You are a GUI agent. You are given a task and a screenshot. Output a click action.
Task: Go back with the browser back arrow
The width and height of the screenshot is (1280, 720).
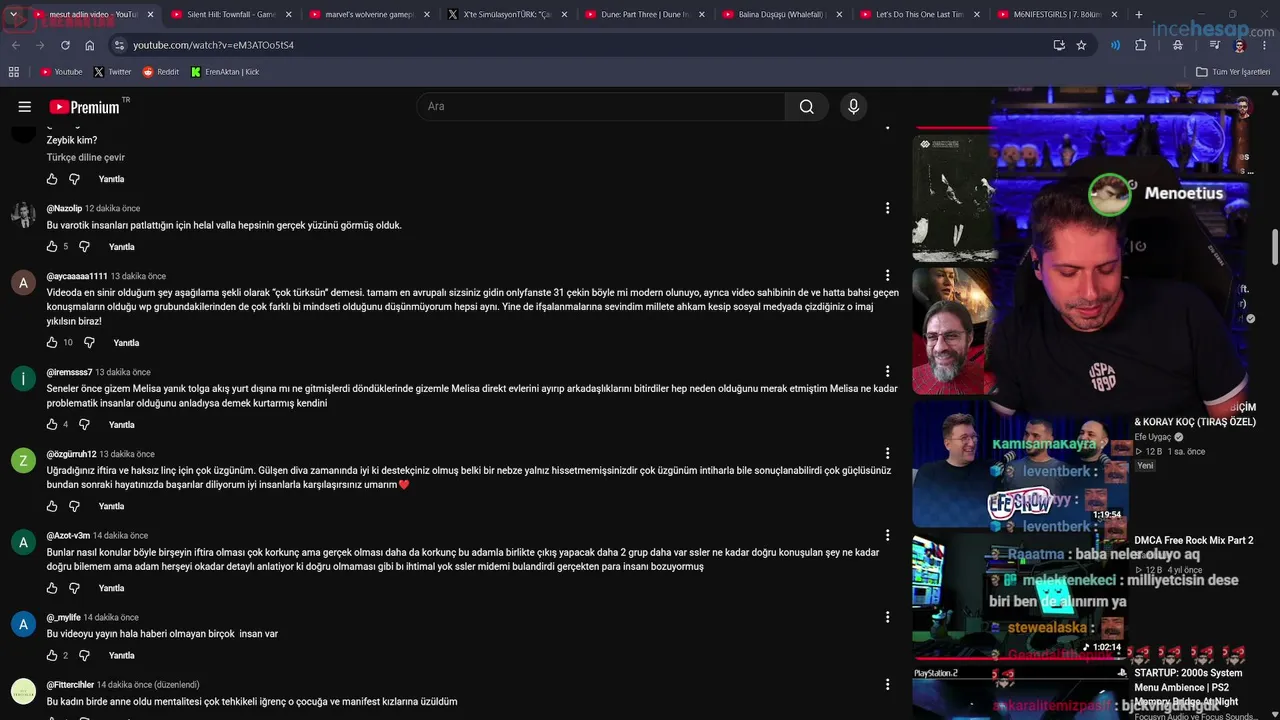click(x=15, y=45)
